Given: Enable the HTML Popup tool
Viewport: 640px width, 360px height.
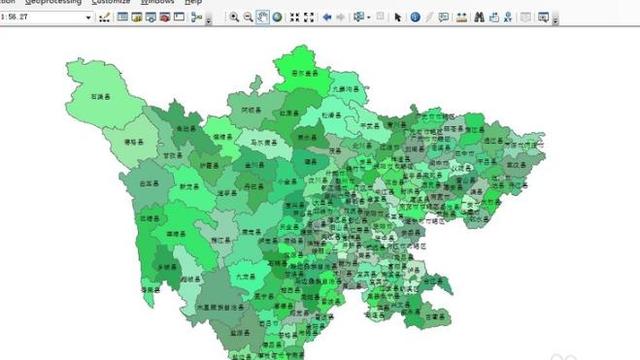Looking at the screenshot, I should (x=443, y=17).
